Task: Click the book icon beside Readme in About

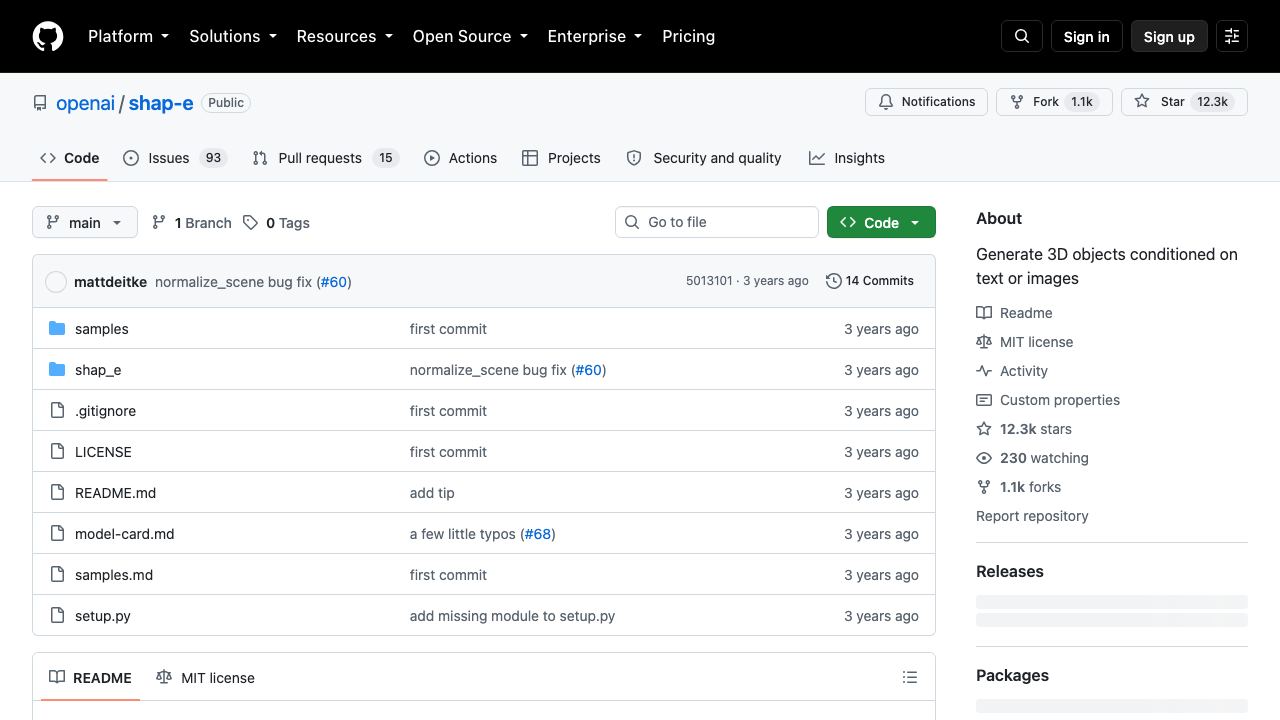Action: coord(984,313)
